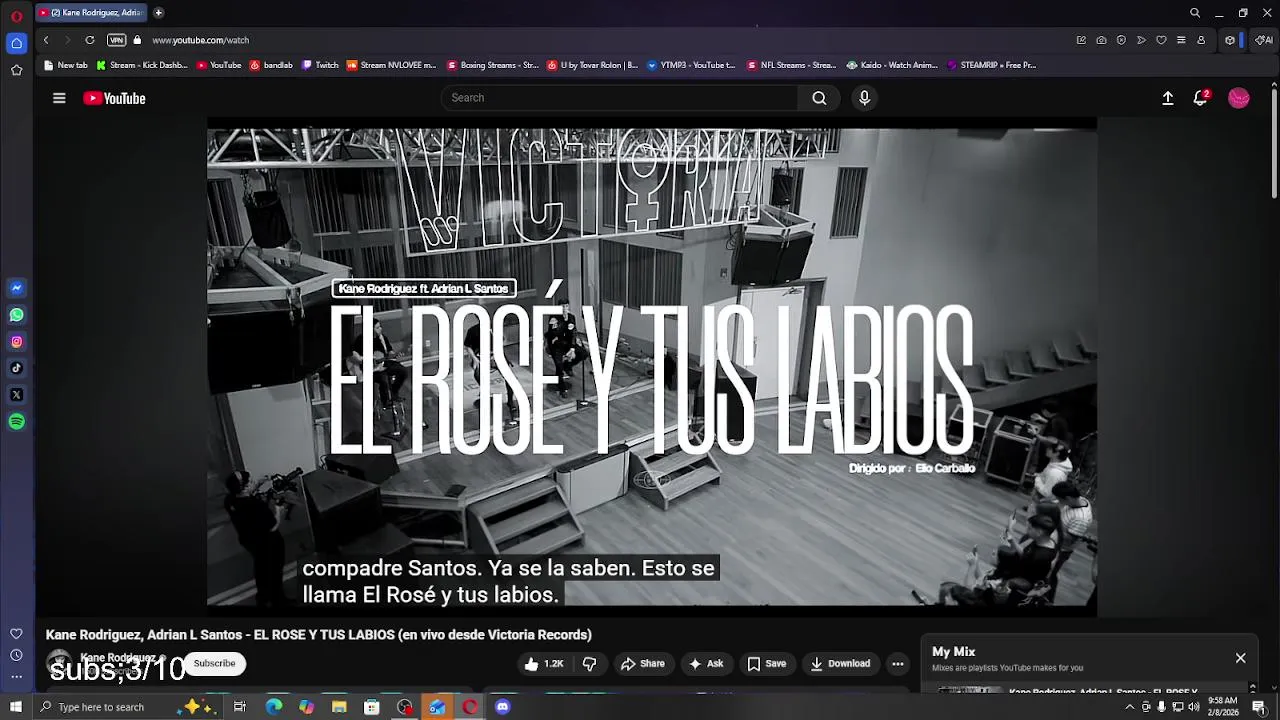Open the 'STEAMRIP » Free Pr...' bookmark
1280x720 pixels.
click(991, 65)
